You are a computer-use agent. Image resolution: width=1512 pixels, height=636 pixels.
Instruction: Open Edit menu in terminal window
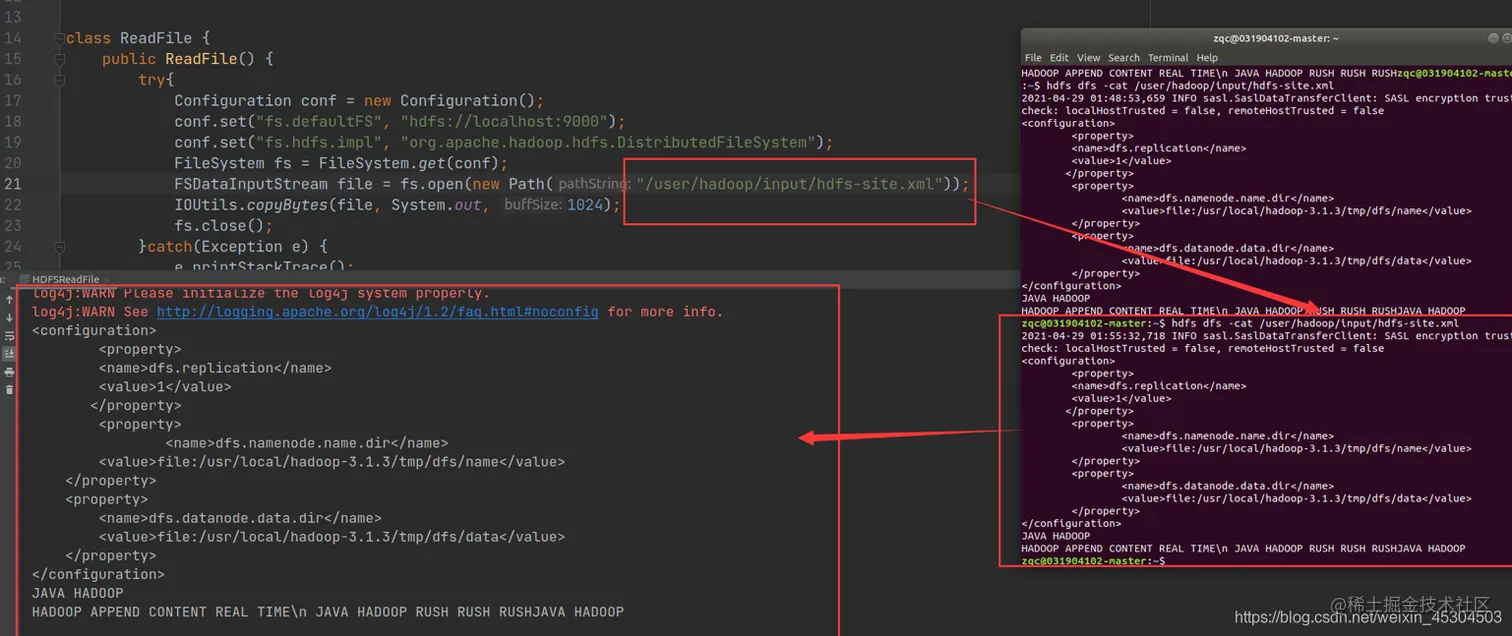point(1059,58)
